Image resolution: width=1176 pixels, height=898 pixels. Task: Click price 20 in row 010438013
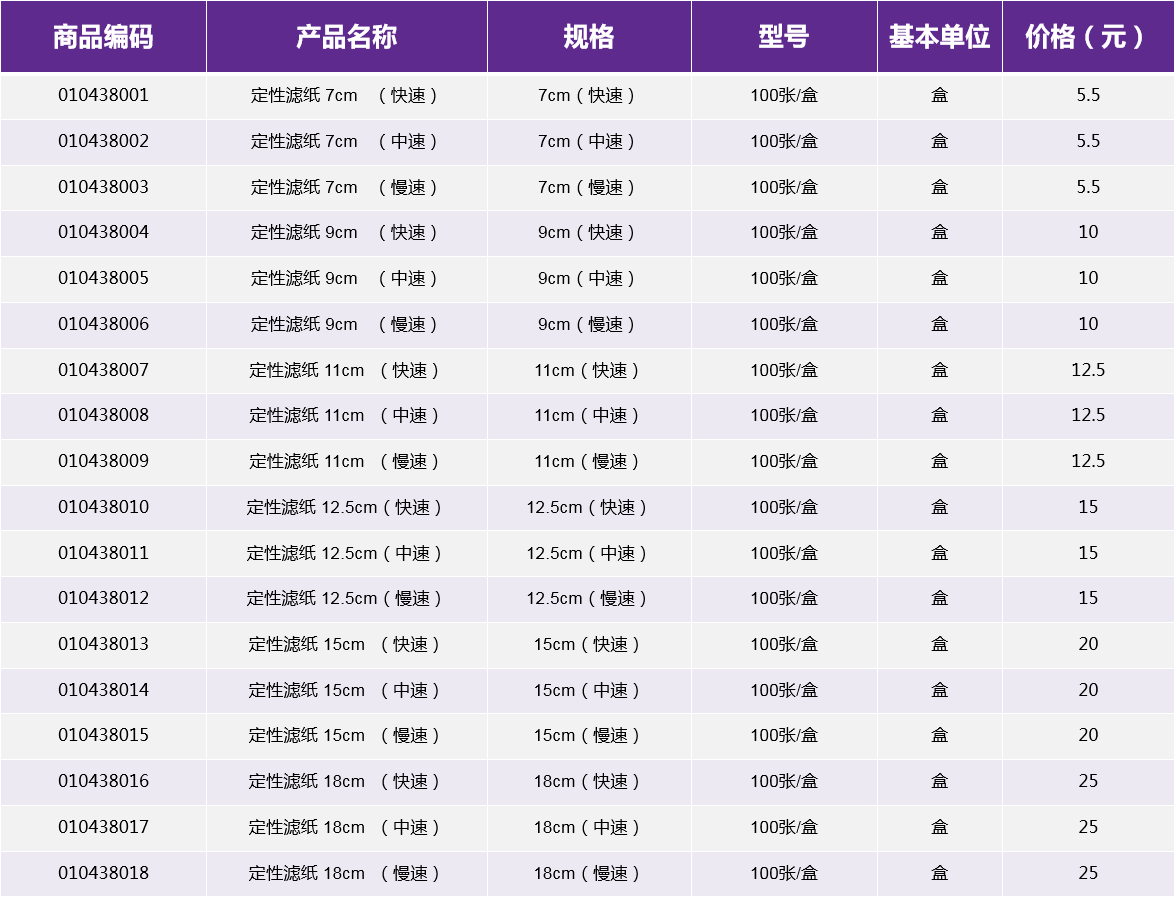tap(1088, 644)
